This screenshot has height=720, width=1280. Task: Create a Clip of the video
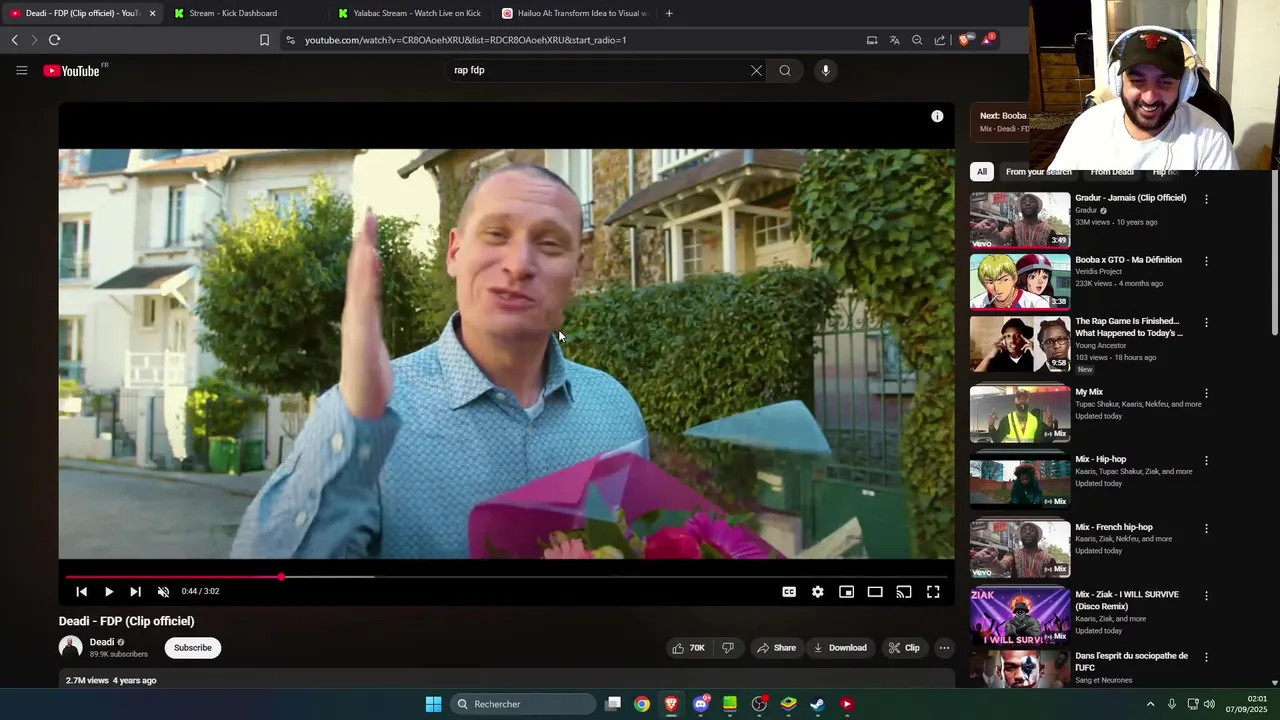(x=904, y=648)
